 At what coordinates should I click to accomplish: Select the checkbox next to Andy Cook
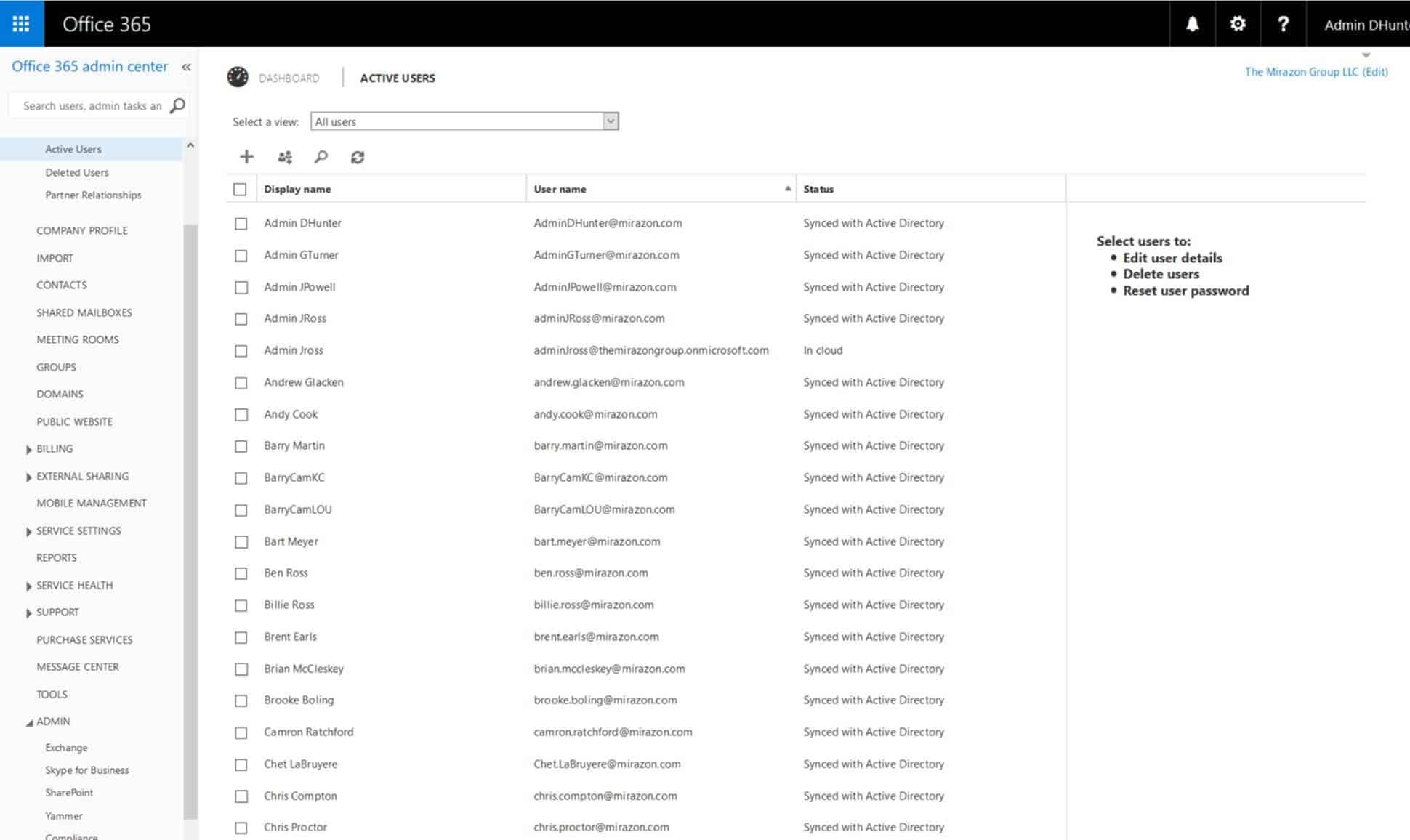click(x=241, y=415)
